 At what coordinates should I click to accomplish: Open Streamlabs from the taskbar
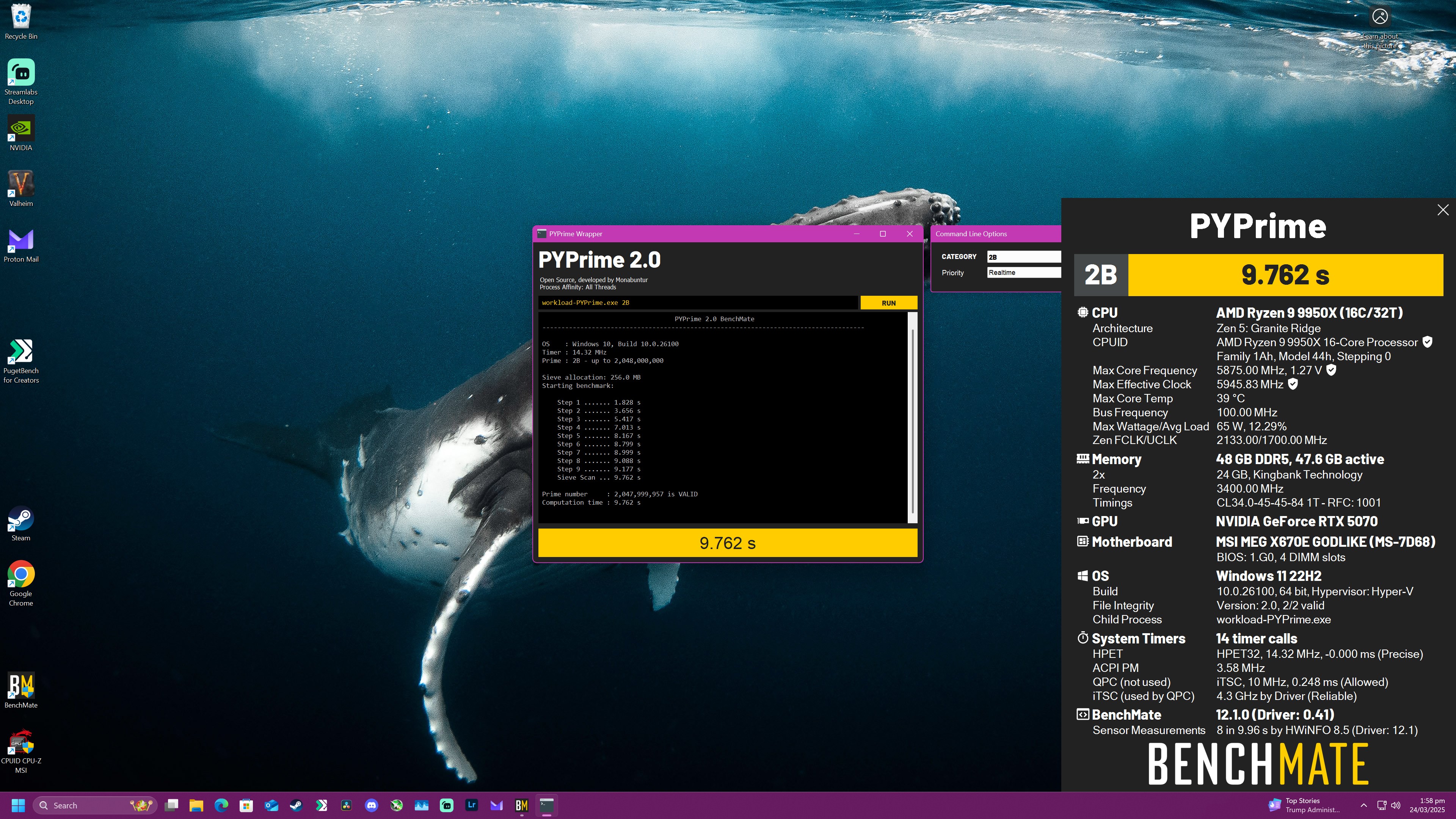[x=447, y=805]
